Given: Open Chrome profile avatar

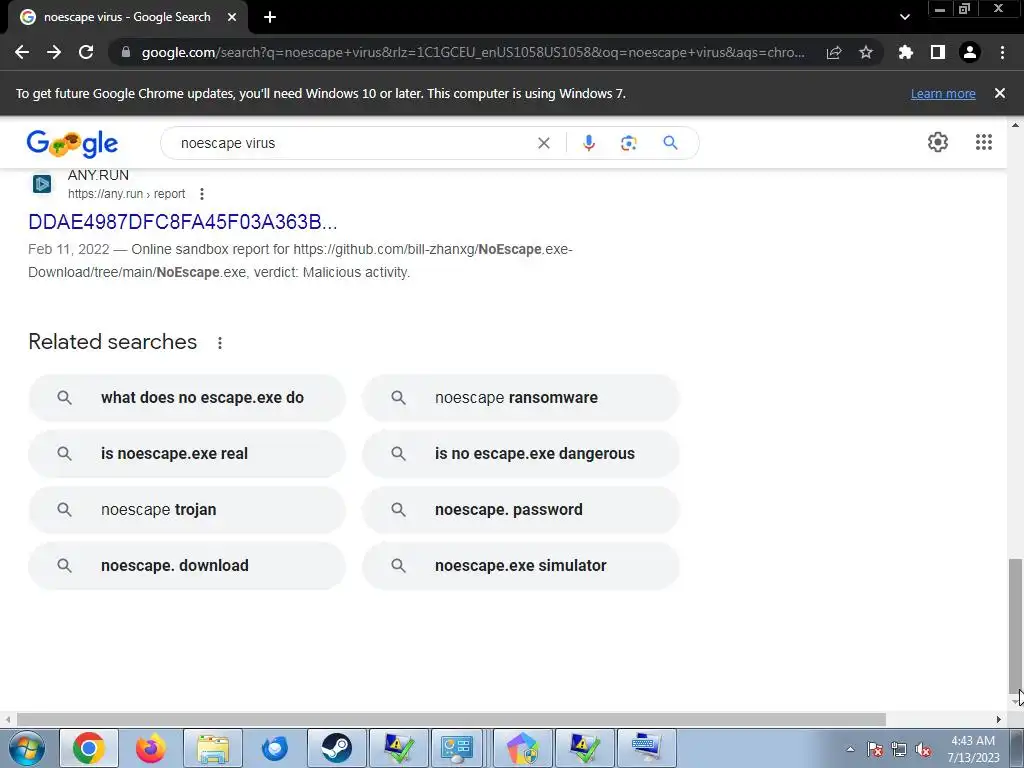Looking at the screenshot, I should pyautogui.click(x=970, y=52).
